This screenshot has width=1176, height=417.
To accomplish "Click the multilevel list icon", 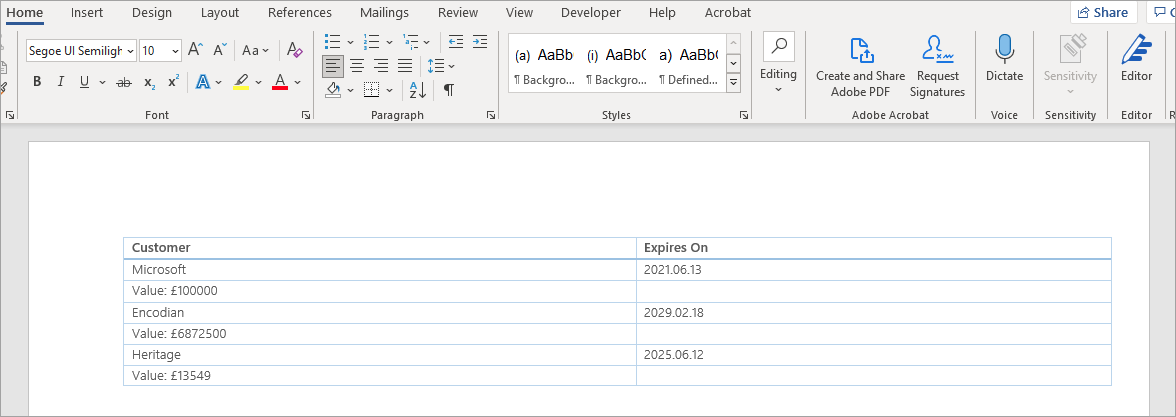I will [411, 41].
